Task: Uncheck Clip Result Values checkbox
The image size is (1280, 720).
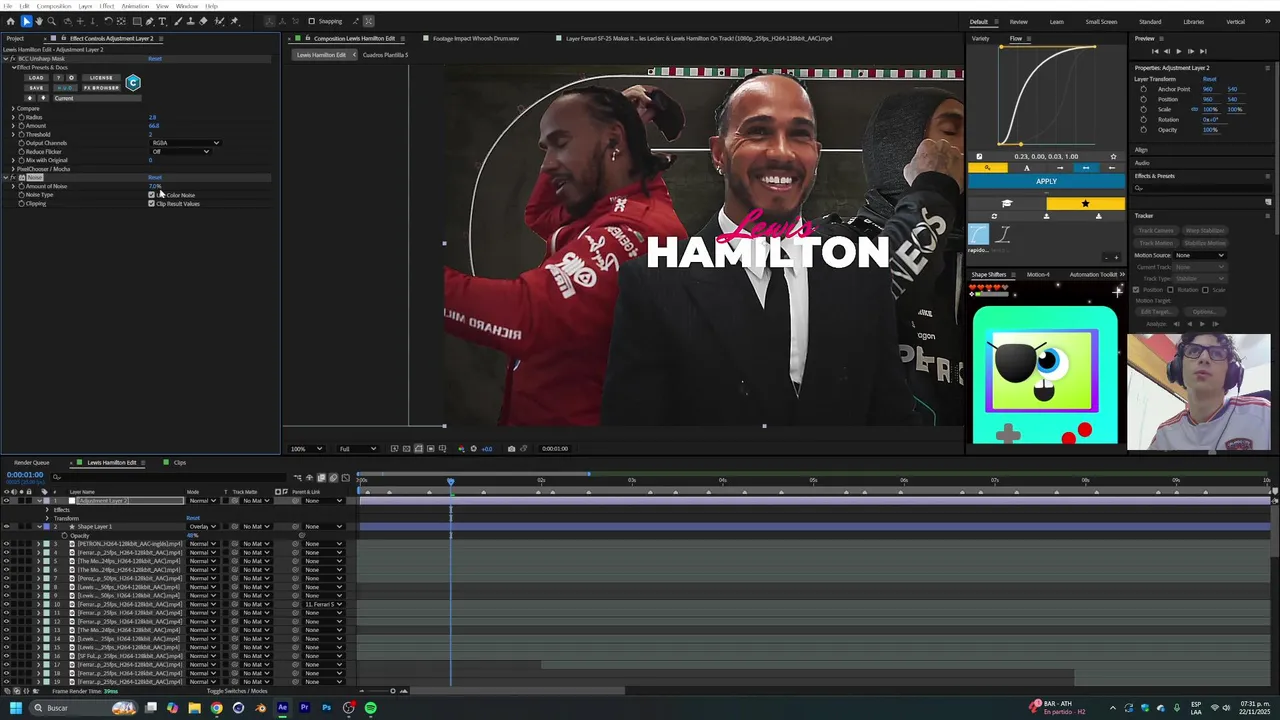Action: 152,203
